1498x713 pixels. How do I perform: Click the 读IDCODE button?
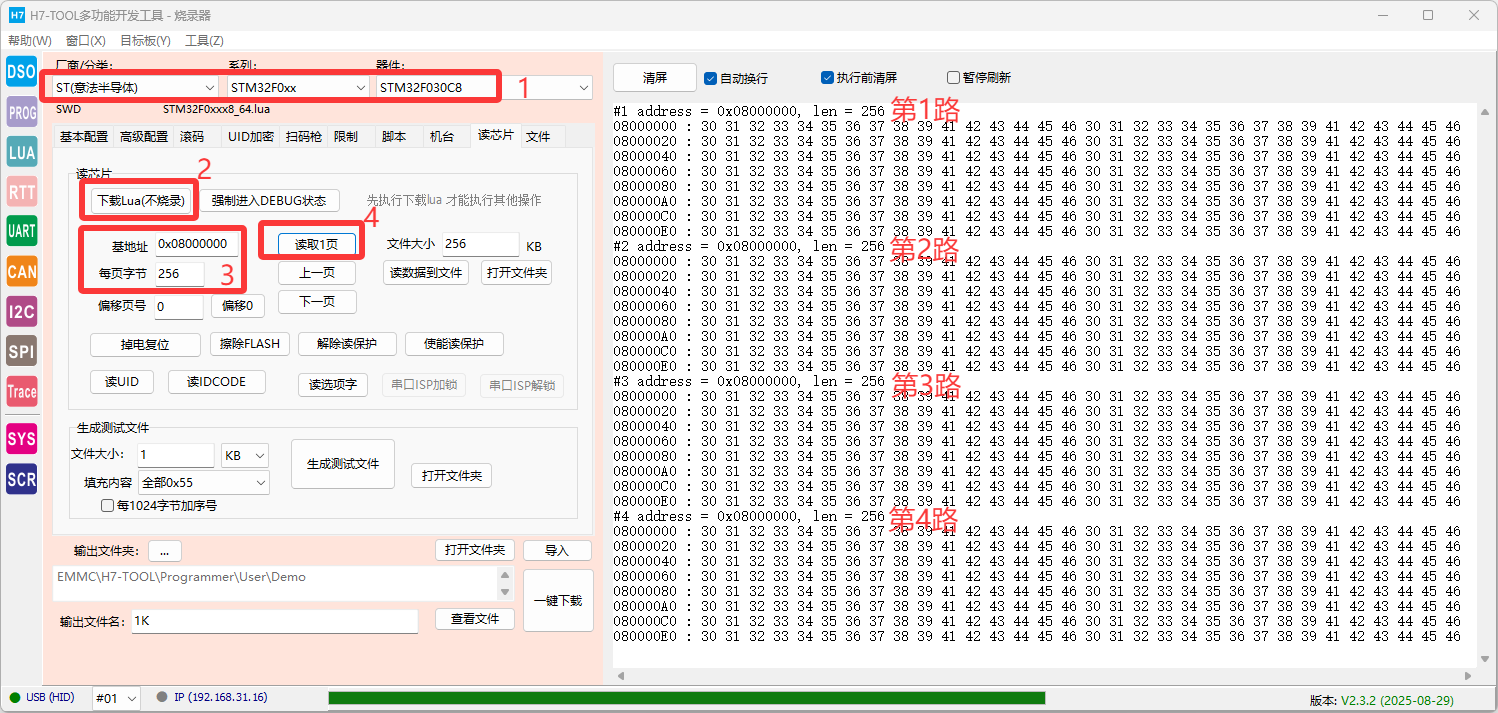pyautogui.click(x=215, y=382)
